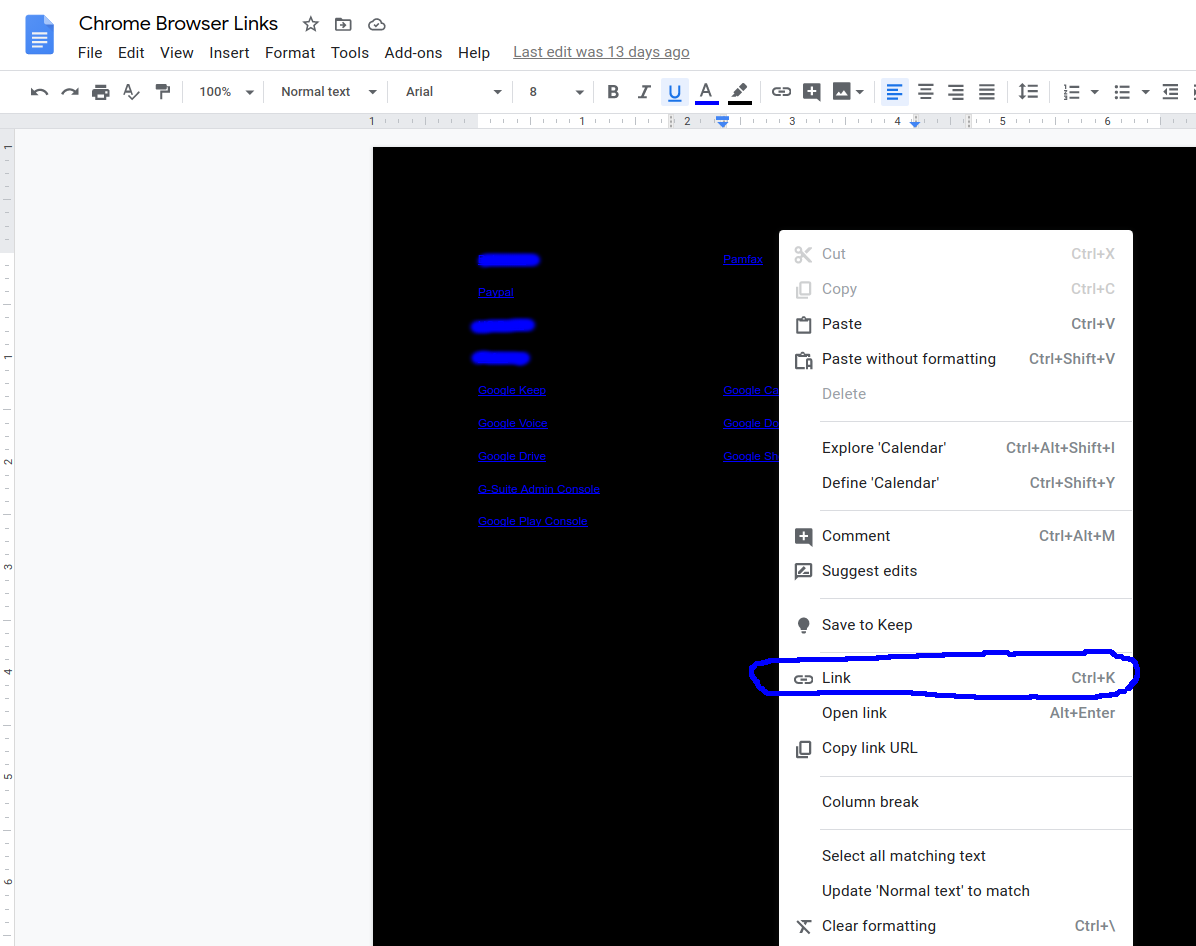
Task: Click the Add comment toolbar icon
Action: click(812, 92)
